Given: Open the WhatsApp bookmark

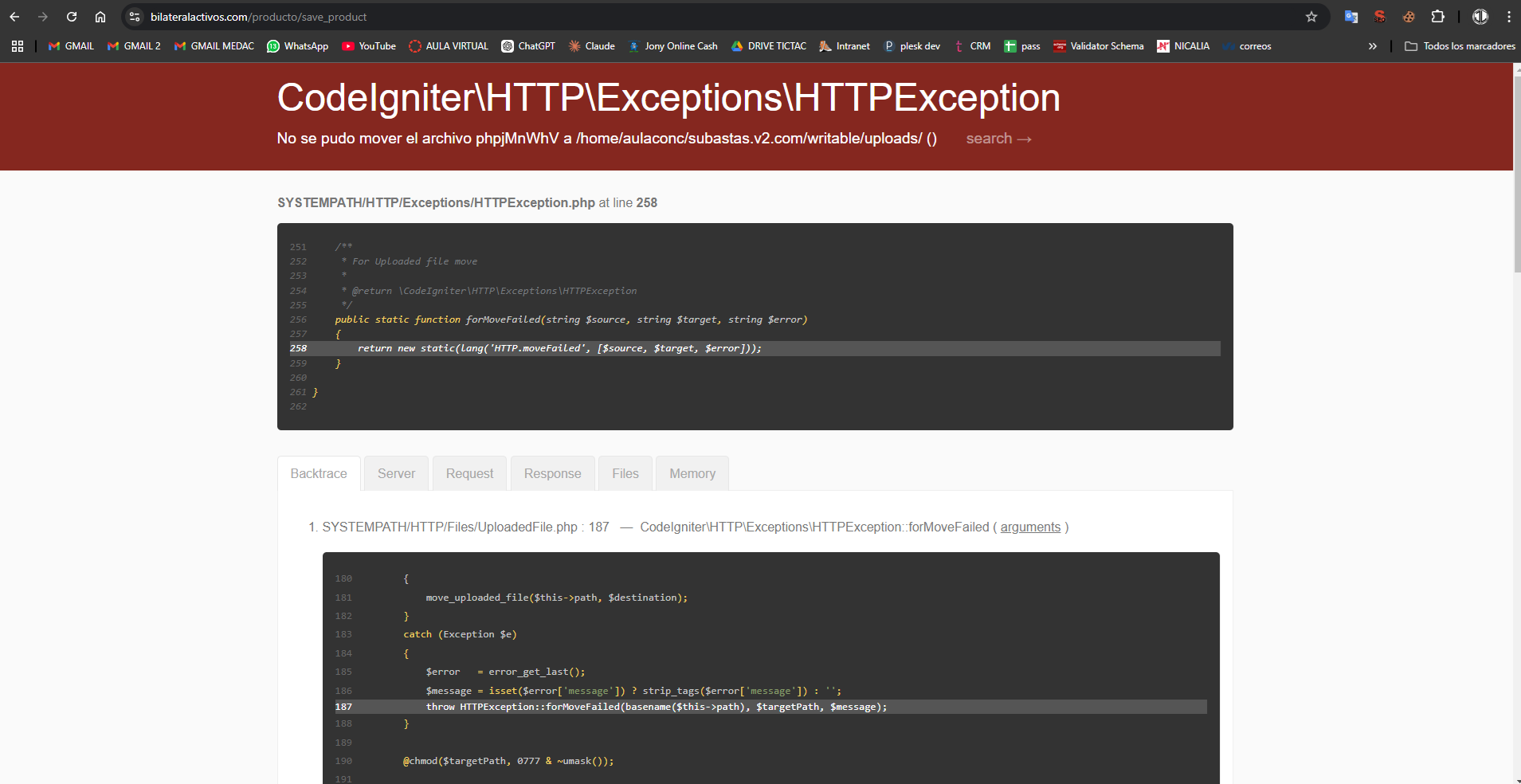Looking at the screenshot, I should [298, 46].
